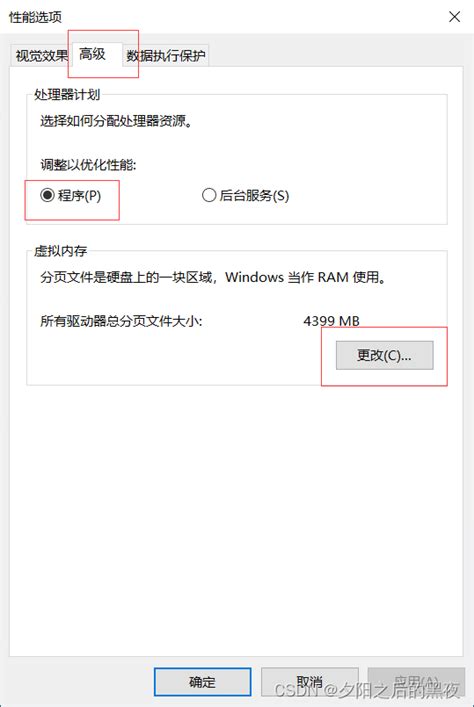Click the 后台服务(S) label text
The image size is (474, 707).
[254, 195]
